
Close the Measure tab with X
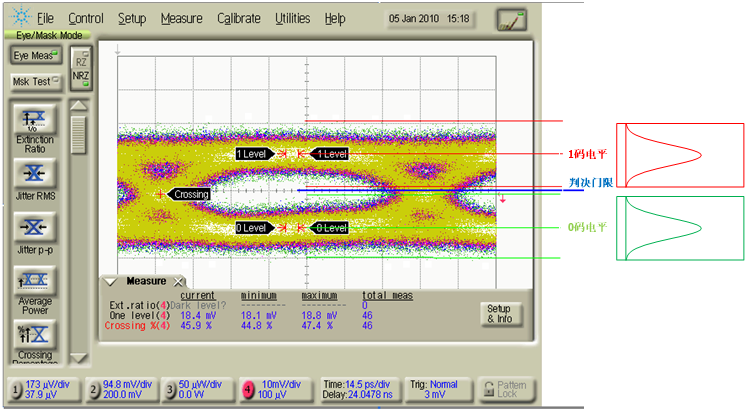tap(178, 282)
